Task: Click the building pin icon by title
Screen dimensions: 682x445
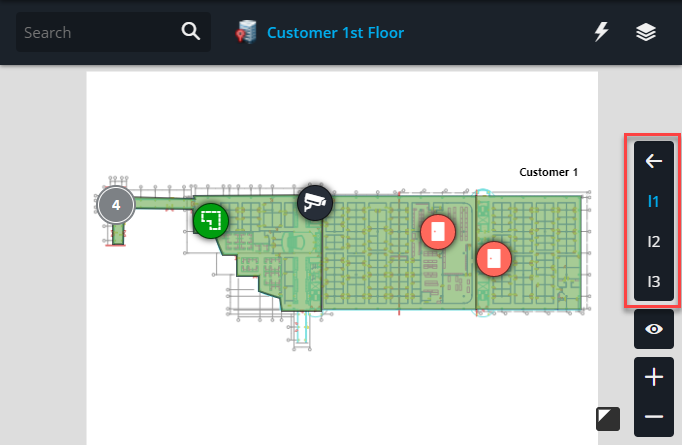Action: click(x=246, y=33)
